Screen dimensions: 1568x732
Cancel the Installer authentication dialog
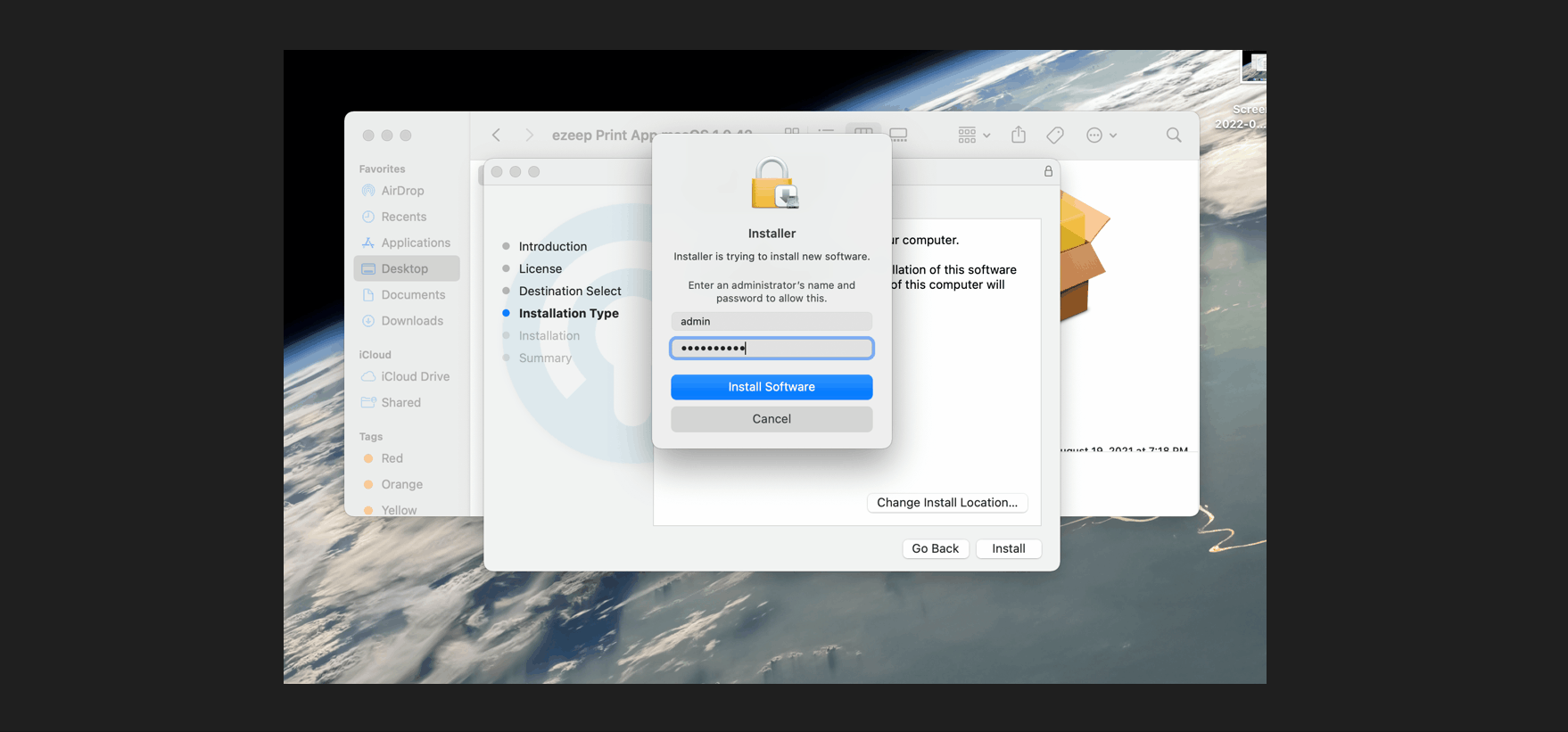coord(772,419)
